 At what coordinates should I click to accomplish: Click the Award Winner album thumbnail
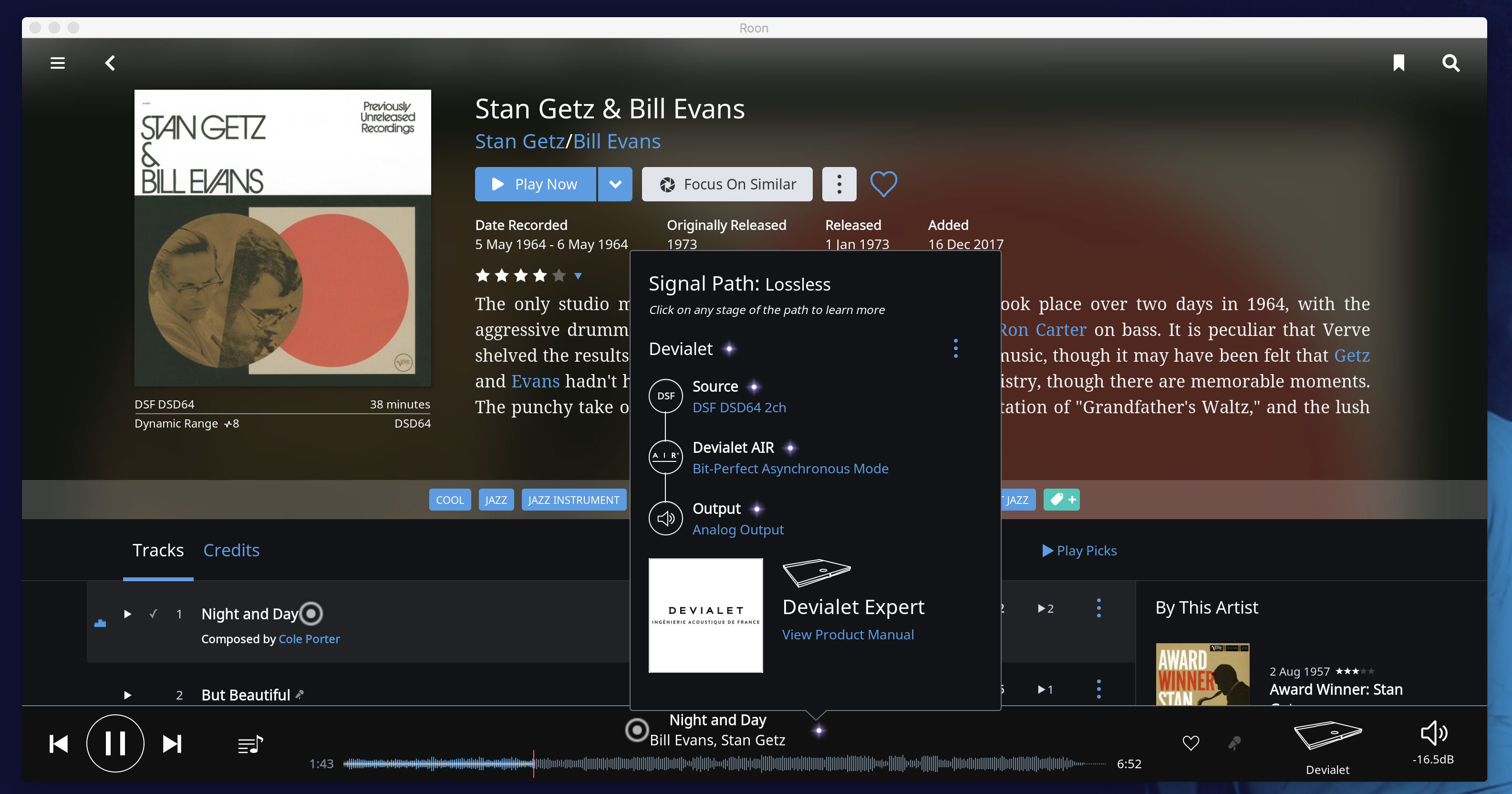(x=1202, y=674)
